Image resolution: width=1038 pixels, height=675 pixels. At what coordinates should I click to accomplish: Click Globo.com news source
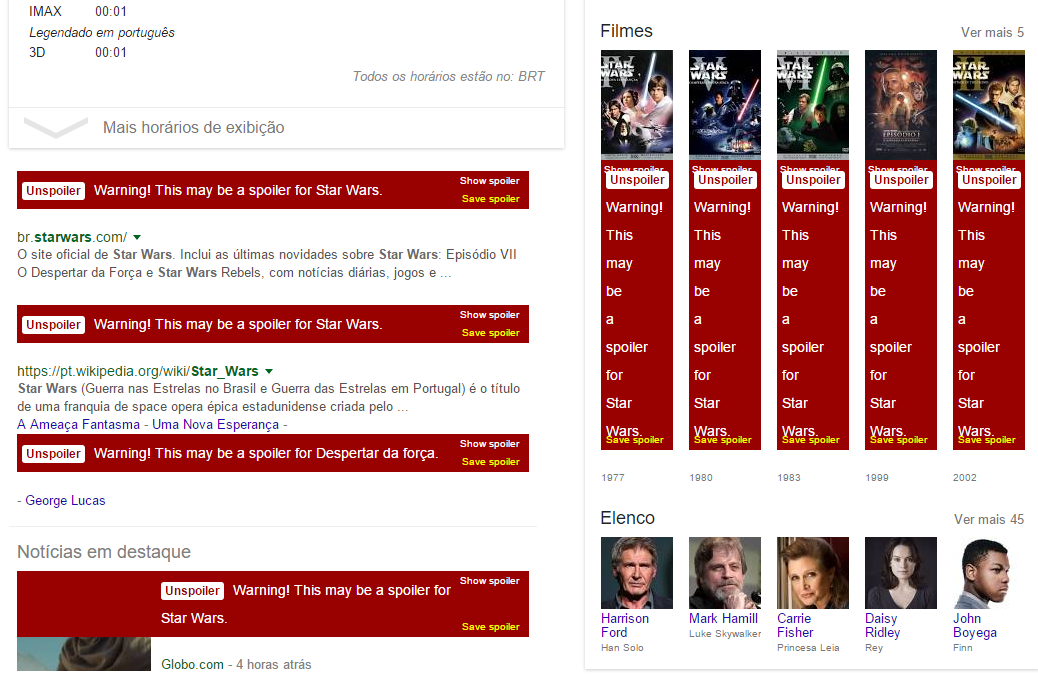click(193, 664)
